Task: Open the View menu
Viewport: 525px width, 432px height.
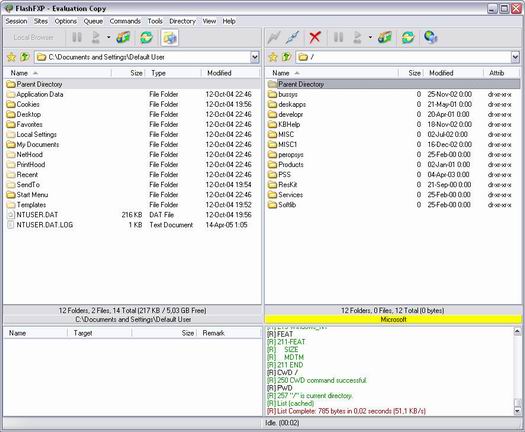Action: [x=209, y=21]
